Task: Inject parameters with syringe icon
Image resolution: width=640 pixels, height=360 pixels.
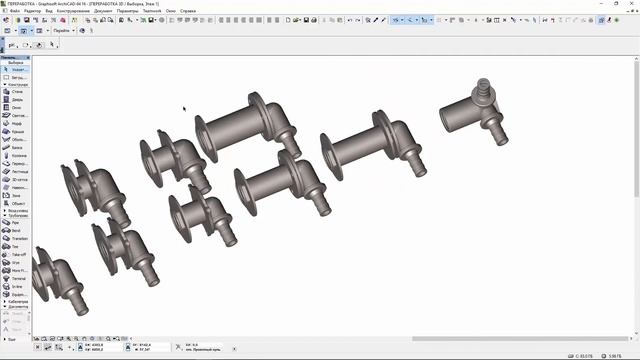Action: point(384,20)
